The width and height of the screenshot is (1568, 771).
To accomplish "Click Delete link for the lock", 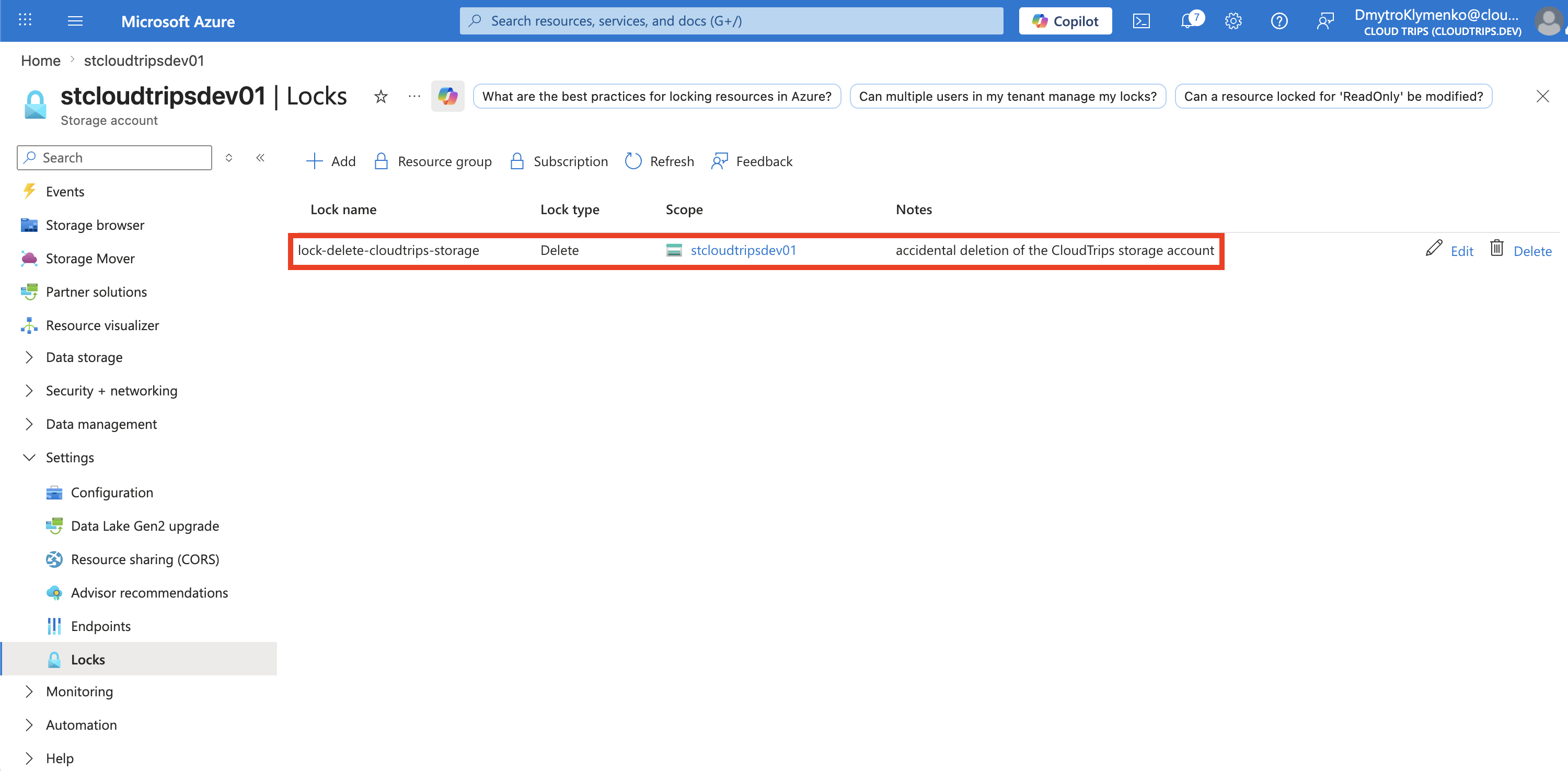I will [x=1532, y=251].
